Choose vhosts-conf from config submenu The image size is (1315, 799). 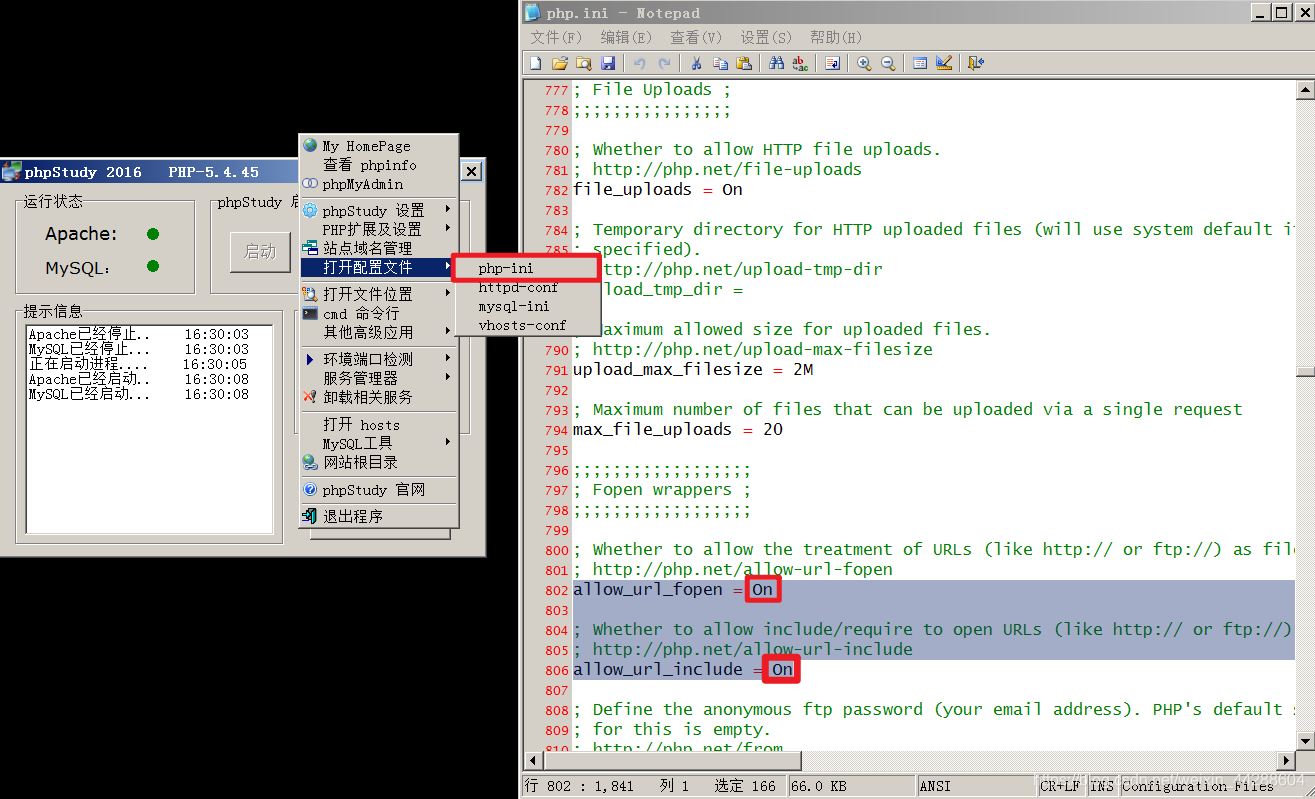coord(526,325)
